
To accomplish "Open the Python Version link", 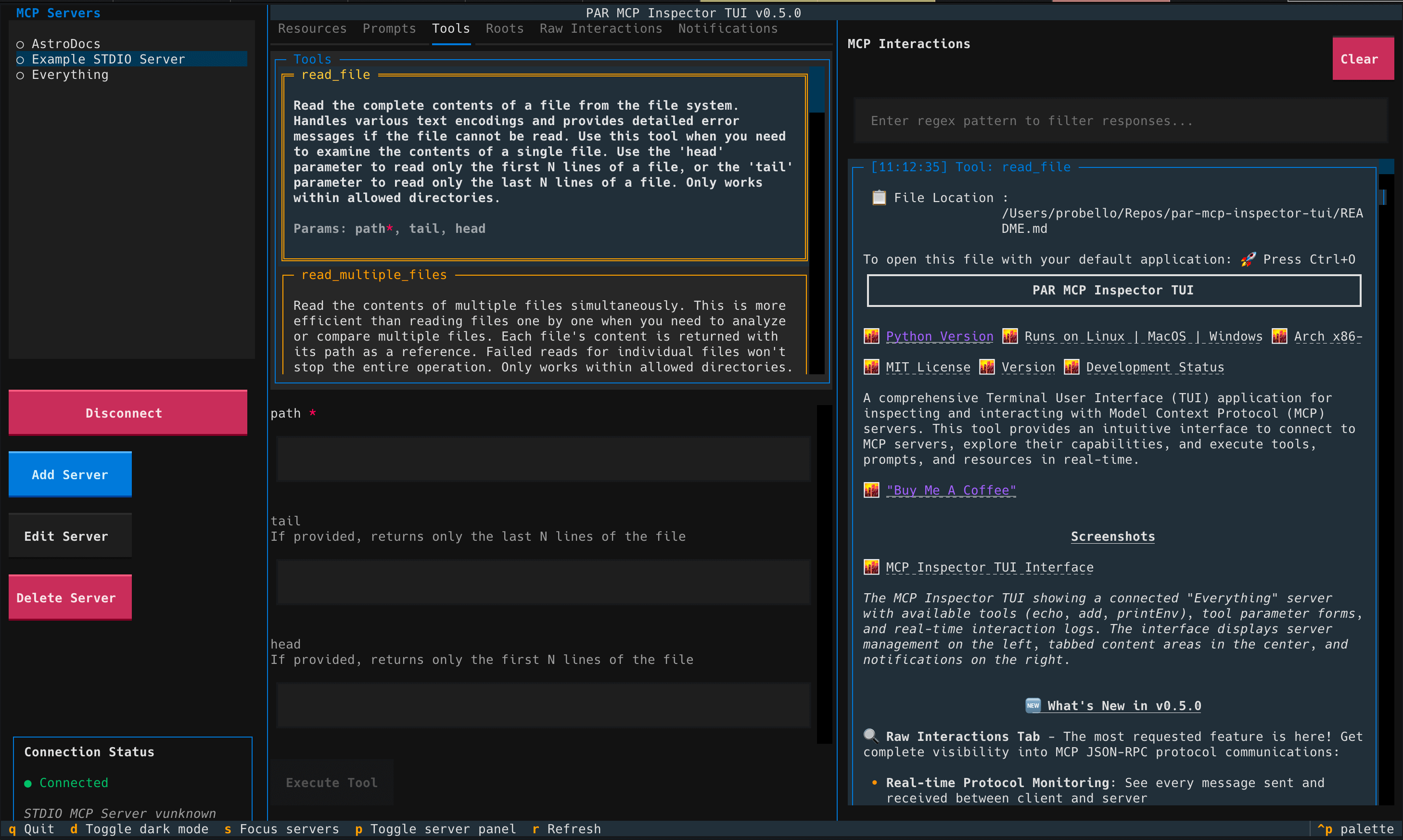I will pos(940,336).
